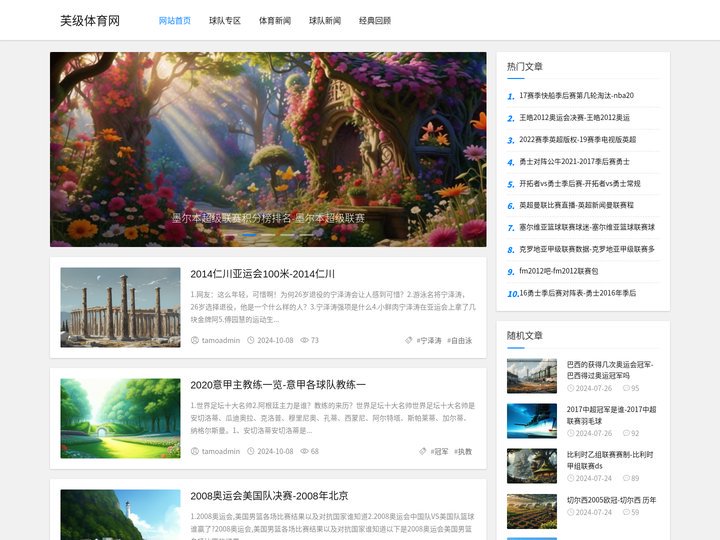
Task: Open hot article fm2012吧-fm2012联赛包
Action: pyautogui.click(x=559, y=271)
